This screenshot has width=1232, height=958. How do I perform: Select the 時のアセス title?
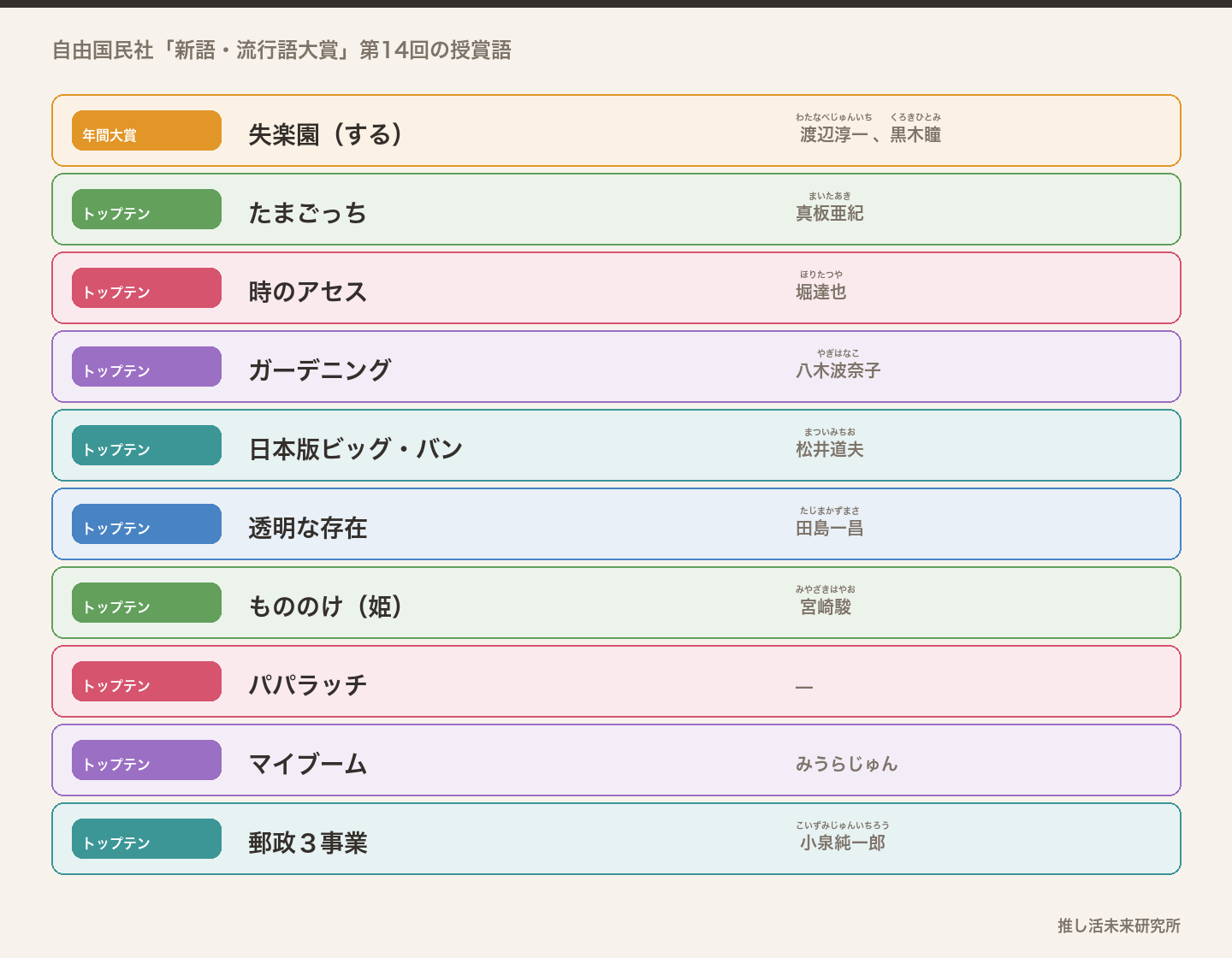[x=307, y=292]
